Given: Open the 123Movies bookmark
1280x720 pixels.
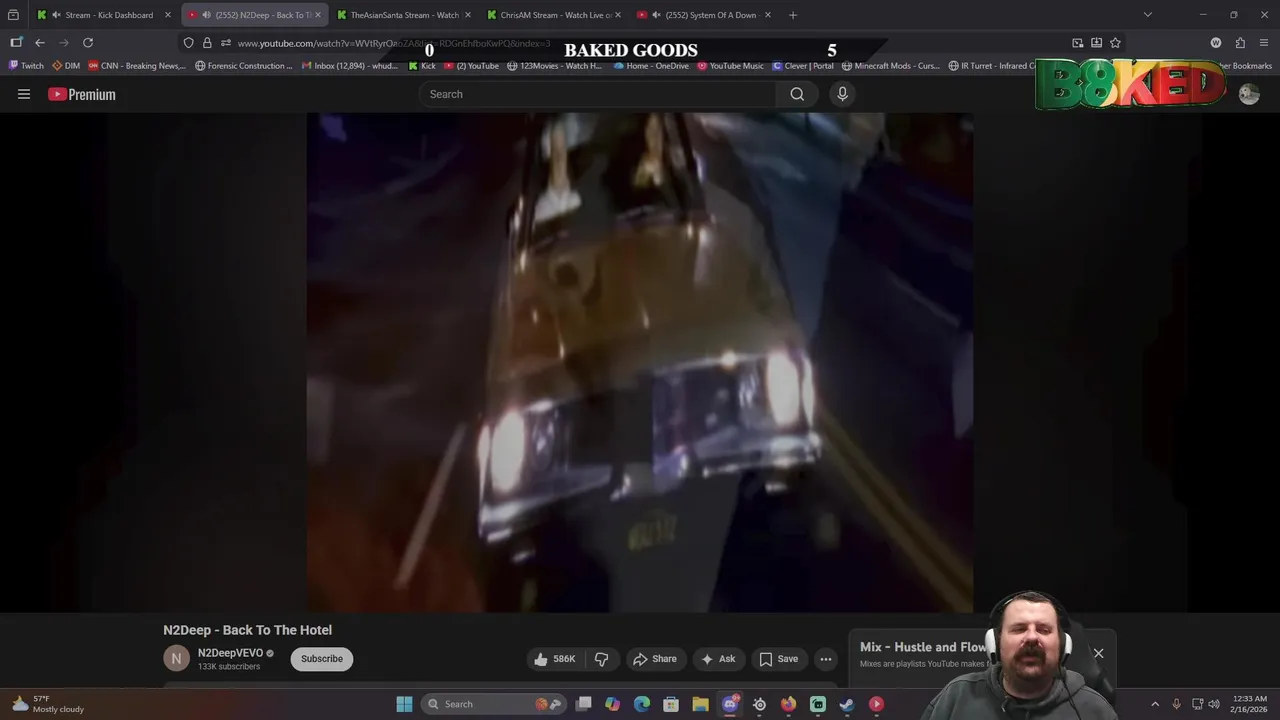Looking at the screenshot, I should (555, 66).
